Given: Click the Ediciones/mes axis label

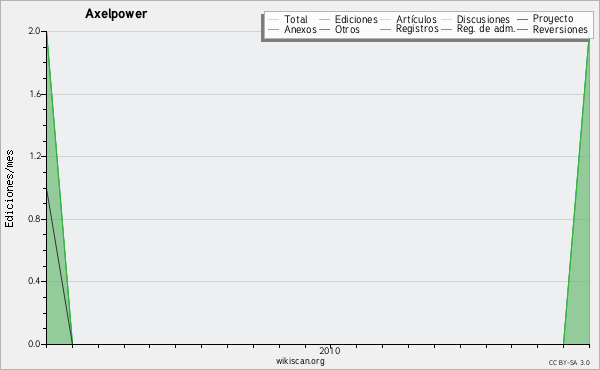Looking at the screenshot, I should click(9, 189).
